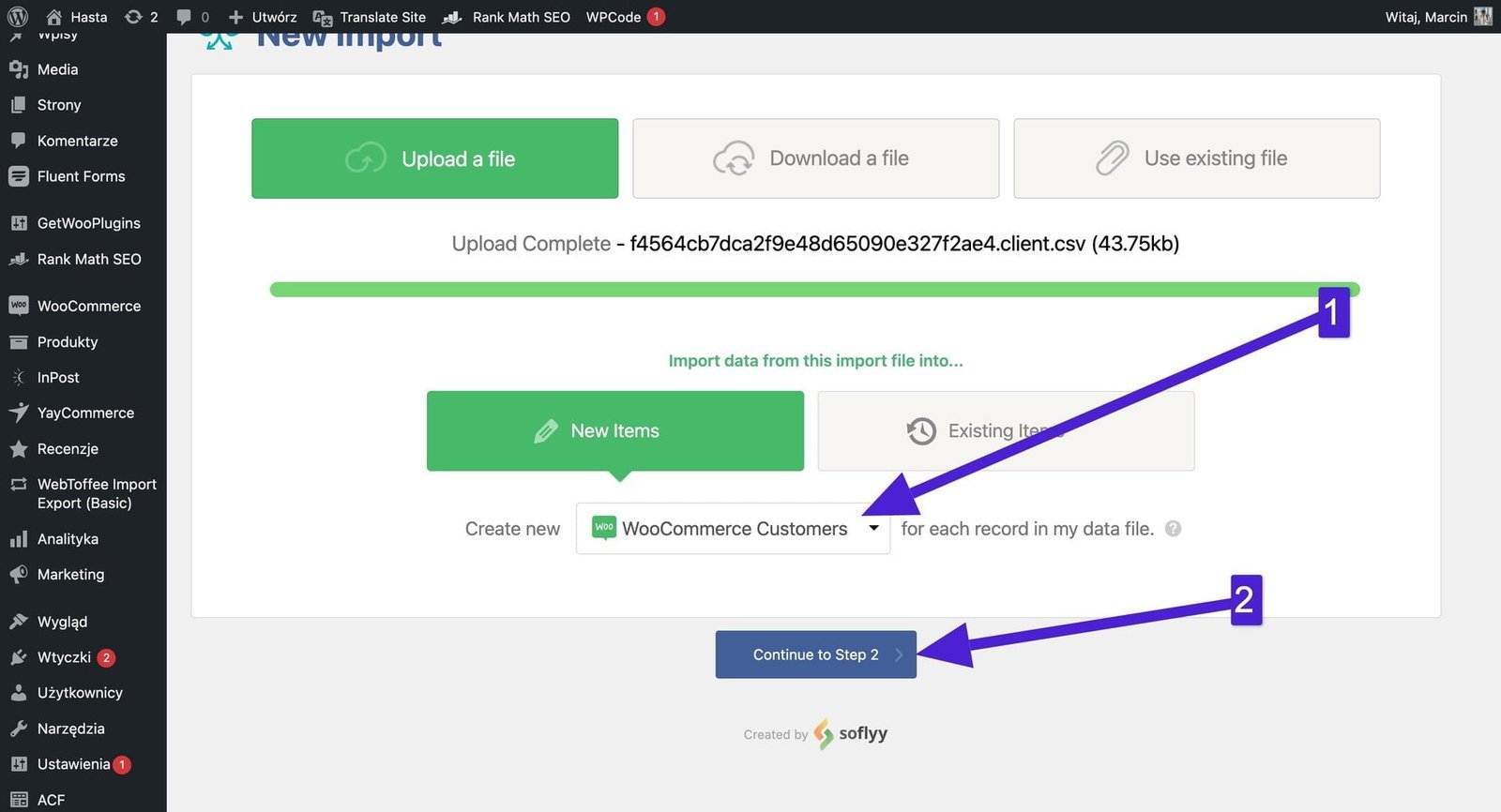The width and height of the screenshot is (1501, 812).
Task: Click the WooCommerce sidebar icon
Action: (18, 306)
